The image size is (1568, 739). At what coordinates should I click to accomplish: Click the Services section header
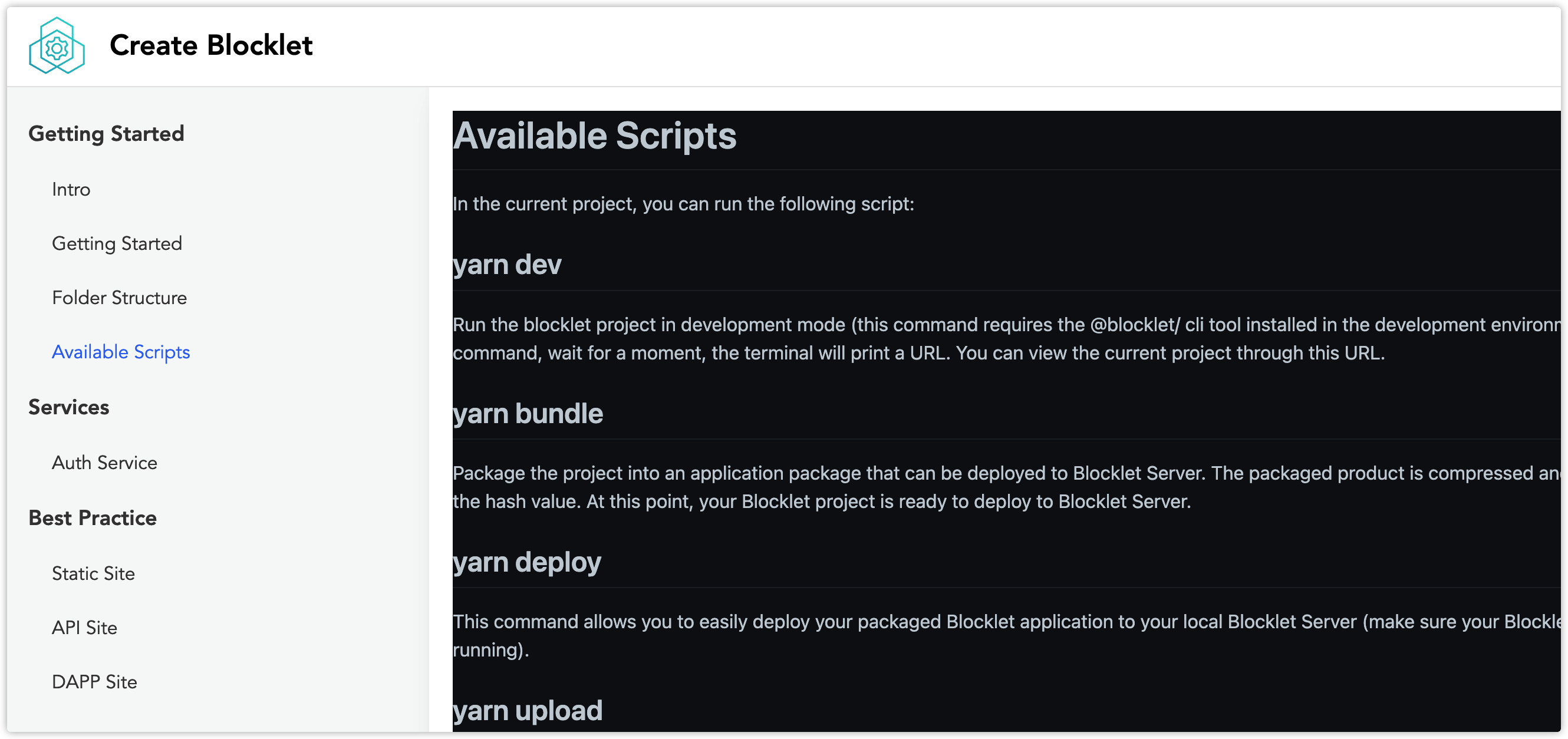pos(69,408)
